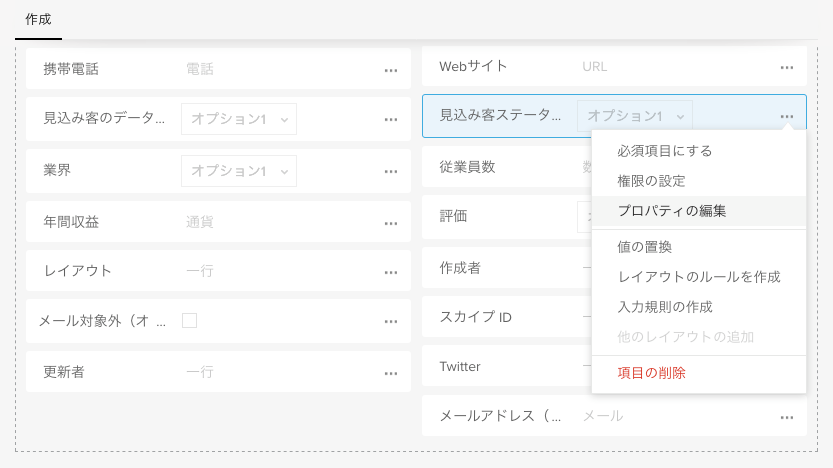Open more options for メールアドレス field
The image size is (833, 468).
[x=787, y=416]
